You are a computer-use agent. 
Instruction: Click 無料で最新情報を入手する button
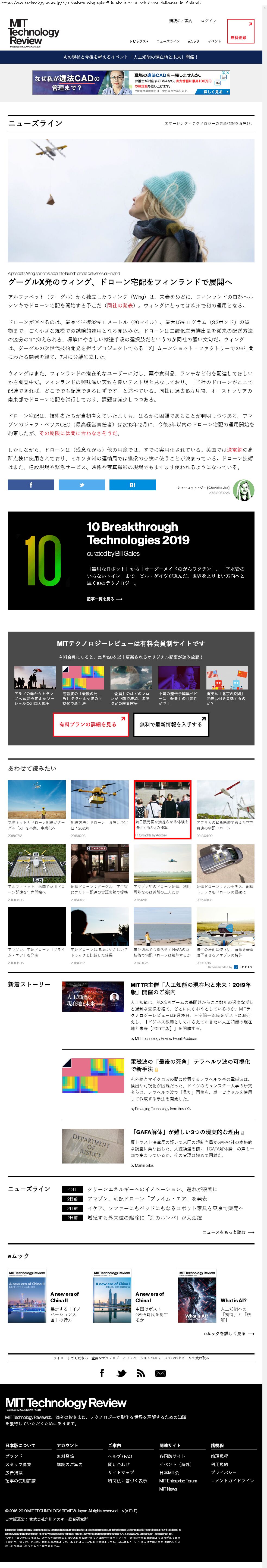click(x=171, y=724)
